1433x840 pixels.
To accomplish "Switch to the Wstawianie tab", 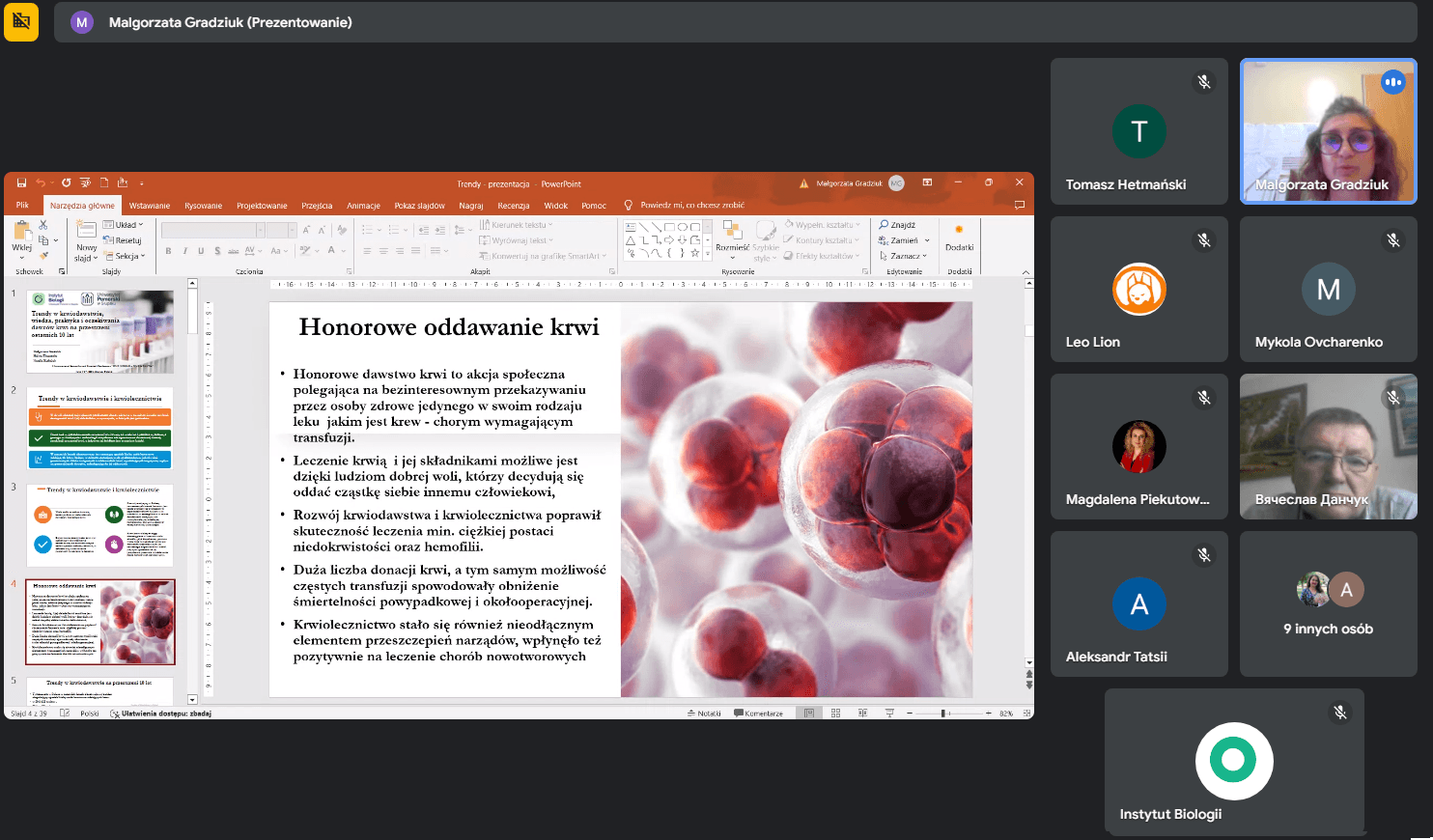I will [x=150, y=206].
